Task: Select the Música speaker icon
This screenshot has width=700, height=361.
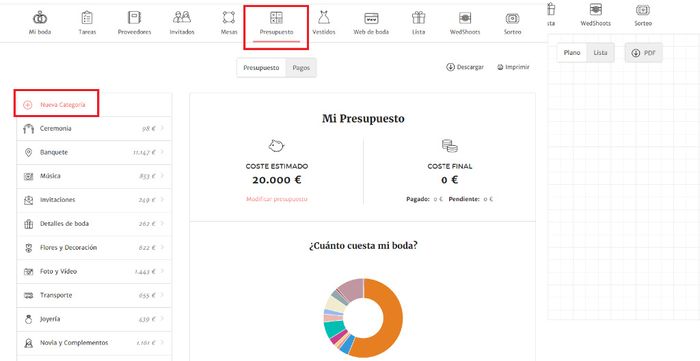Action: click(28, 176)
